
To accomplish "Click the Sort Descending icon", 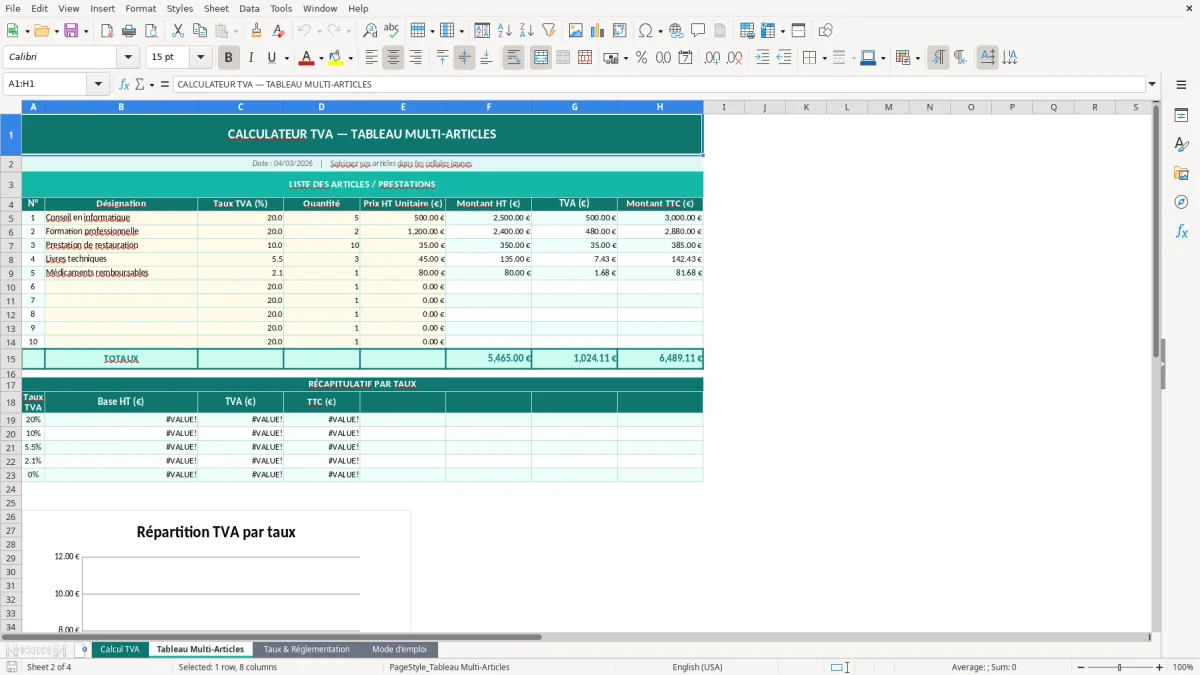I will pyautogui.click(x=527, y=31).
